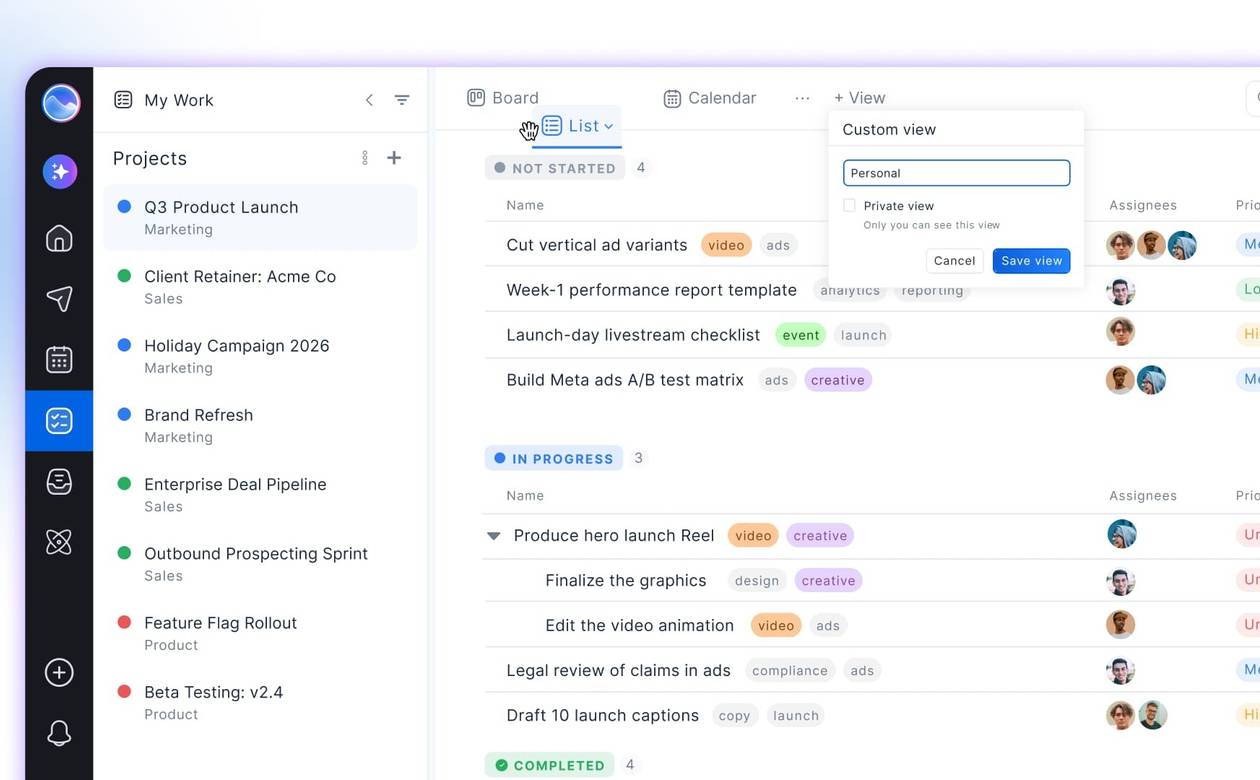Collapse subtasks of Produce hero launch Reel
The width and height of the screenshot is (1260, 780).
tap(493, 536)
